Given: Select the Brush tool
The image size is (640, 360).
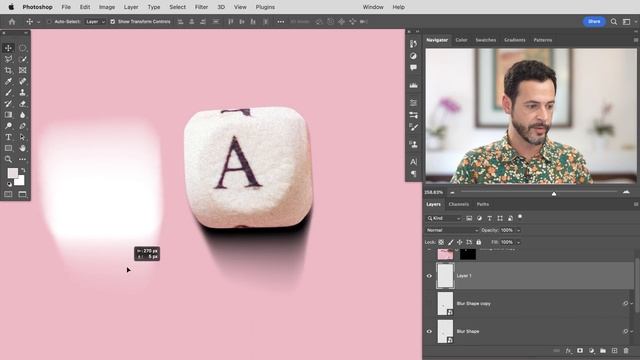Looking at the screenshot, I should click(8, 93).
